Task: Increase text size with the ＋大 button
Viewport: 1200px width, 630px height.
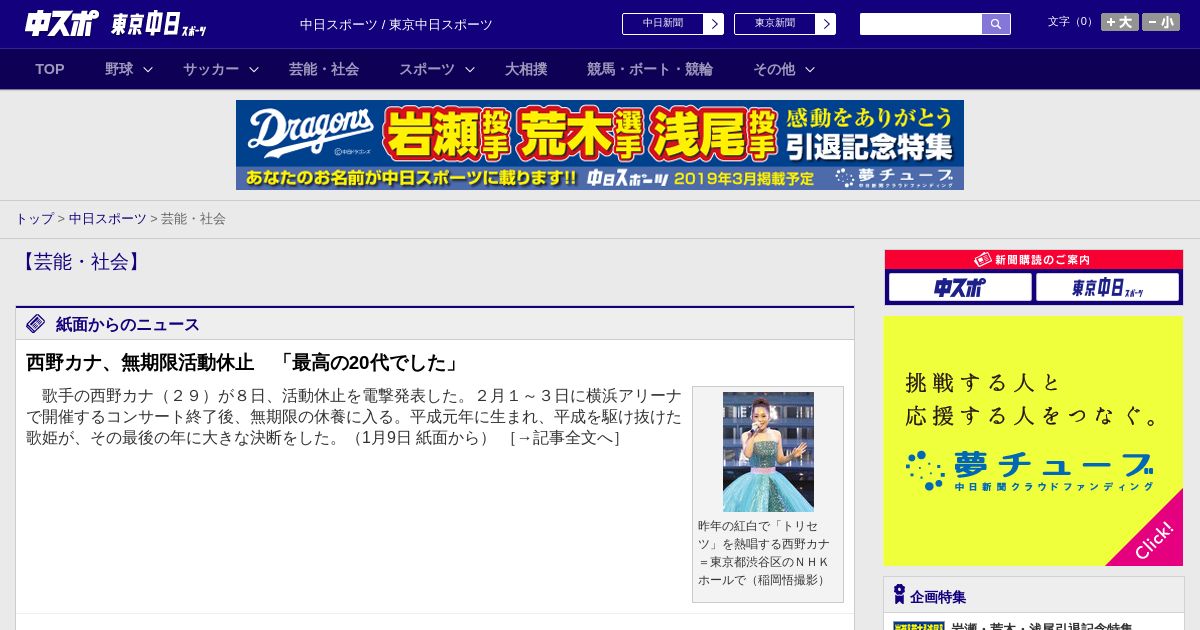Action: pyautogui.click(x=1119, y=22)
